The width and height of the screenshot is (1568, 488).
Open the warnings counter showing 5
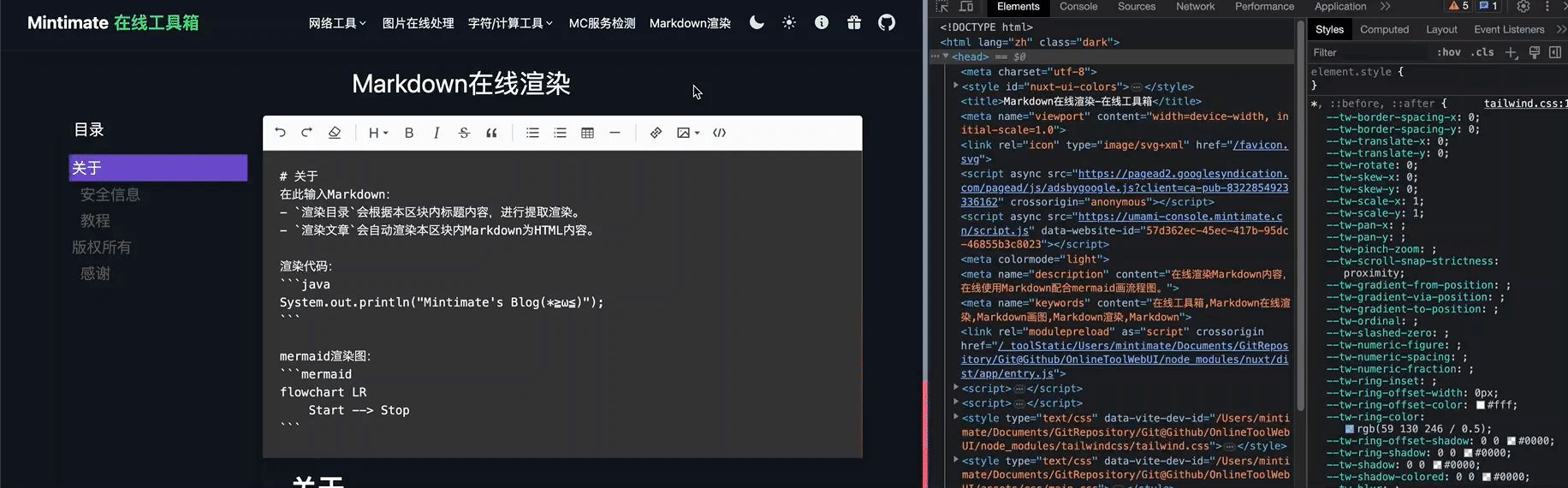pos(1458,6)
